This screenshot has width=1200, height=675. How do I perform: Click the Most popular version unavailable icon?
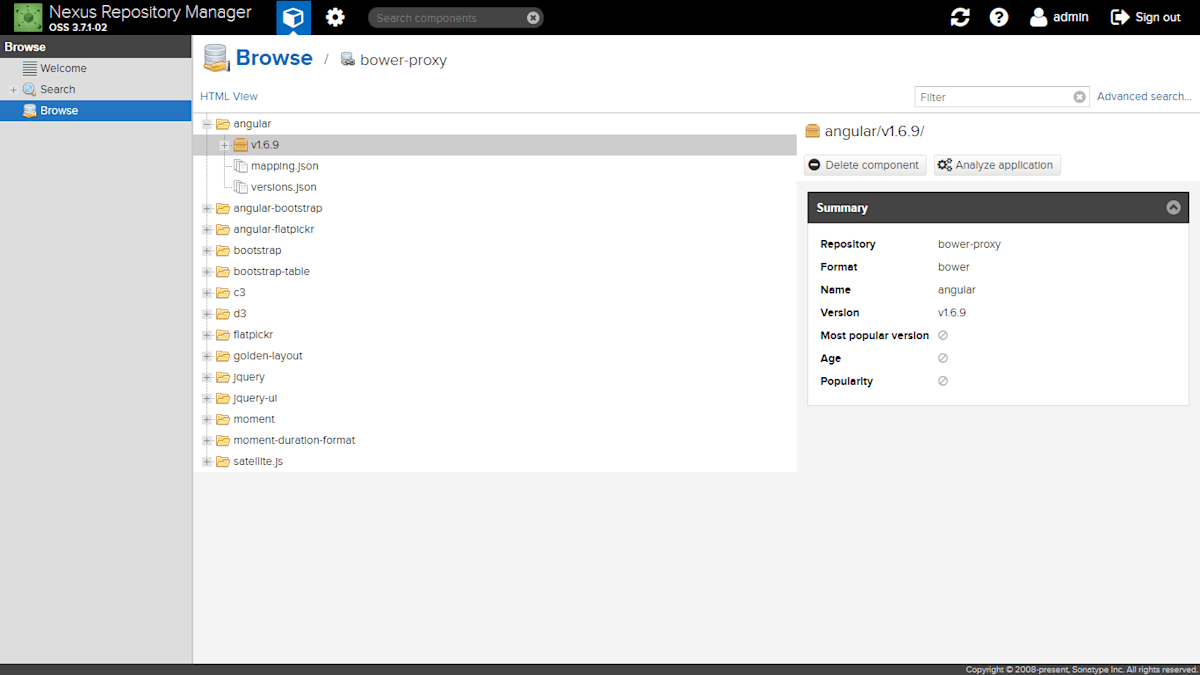click(943, 335)
